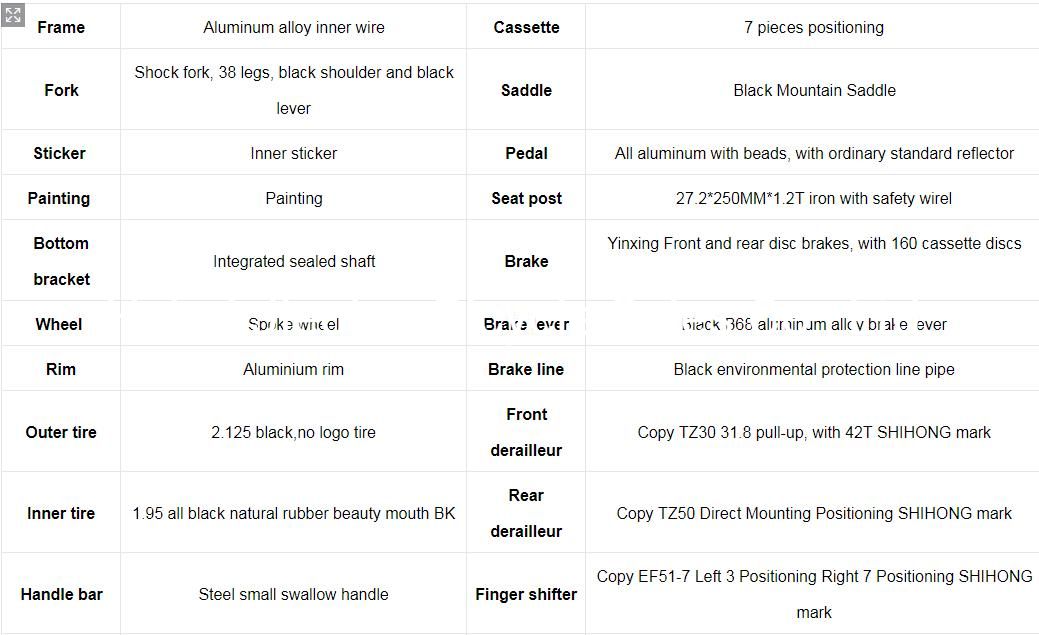Screen dimensions: 1039x635
Task: Select the Inner tire label
Action: (x=61, y=513)
